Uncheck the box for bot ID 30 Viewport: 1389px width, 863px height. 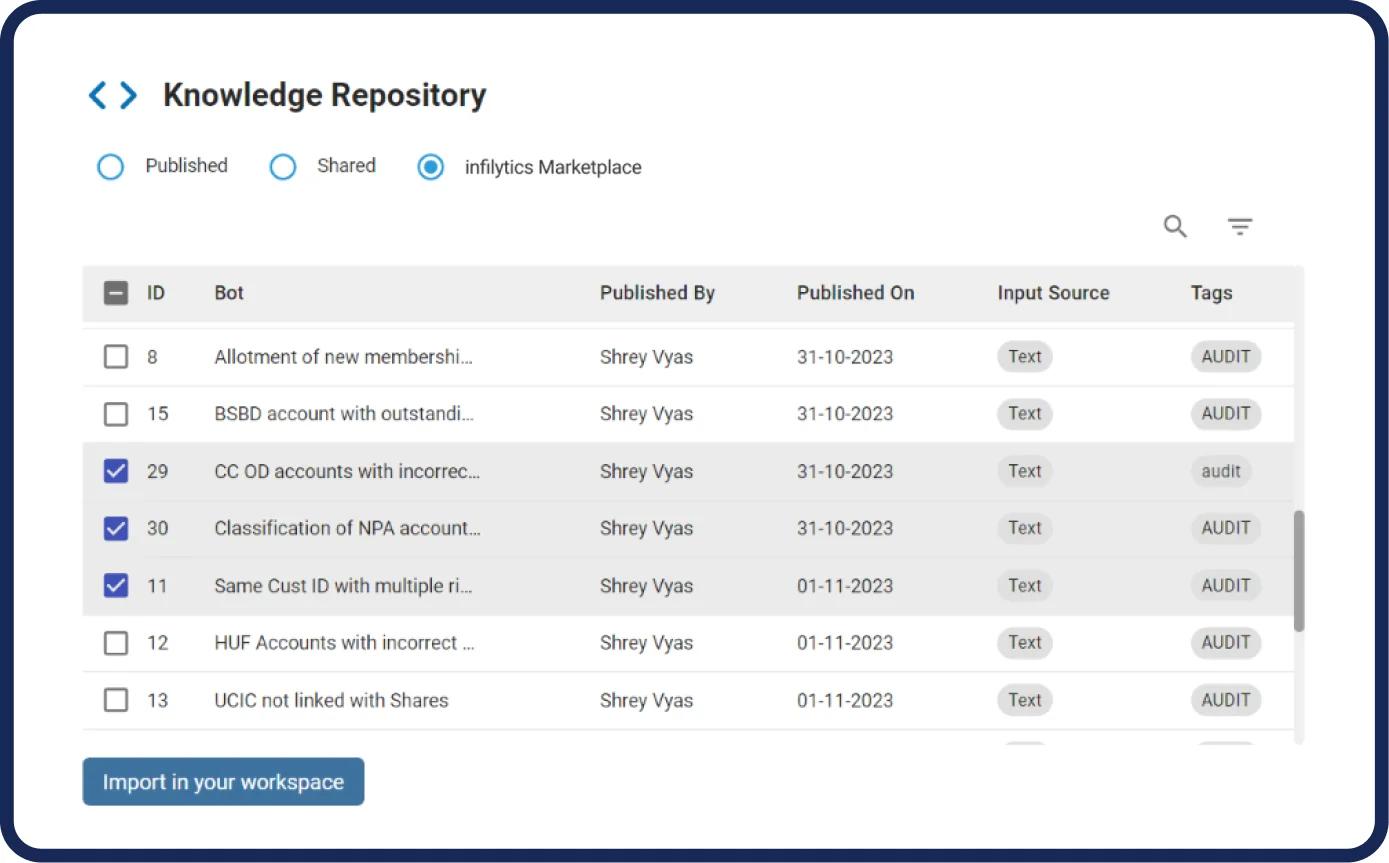point(116,528)
